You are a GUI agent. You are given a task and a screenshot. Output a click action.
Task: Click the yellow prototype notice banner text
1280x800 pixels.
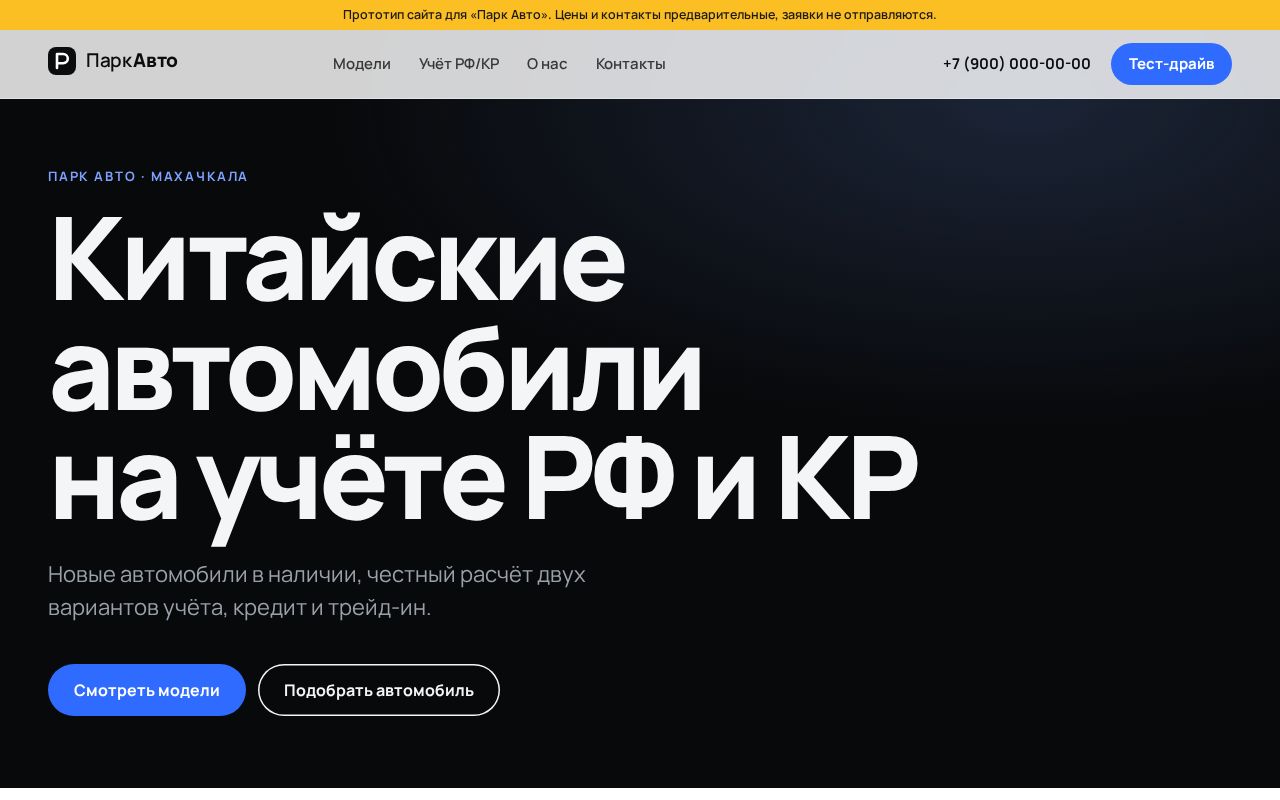[640, 15]
